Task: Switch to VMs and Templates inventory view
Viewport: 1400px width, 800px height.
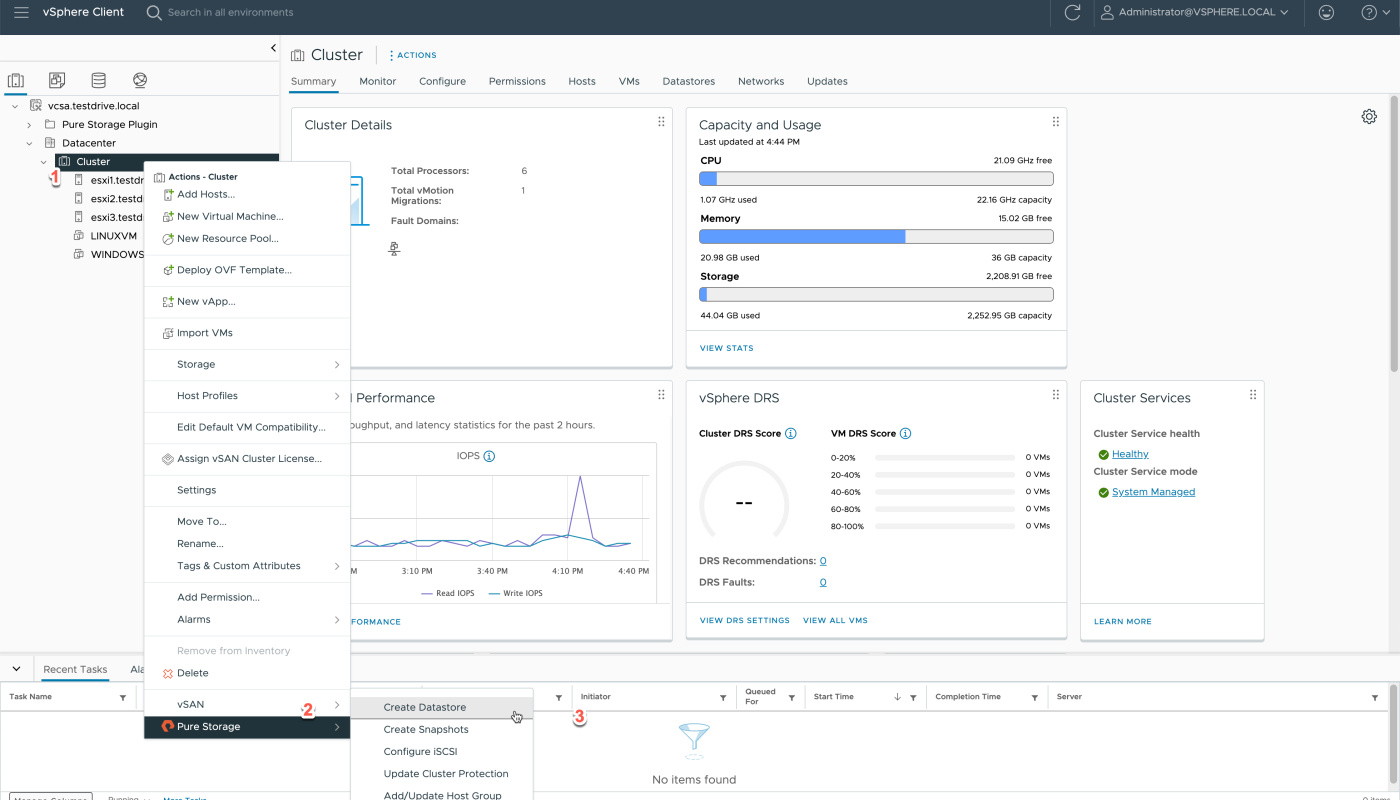Action: pos(57,80)
